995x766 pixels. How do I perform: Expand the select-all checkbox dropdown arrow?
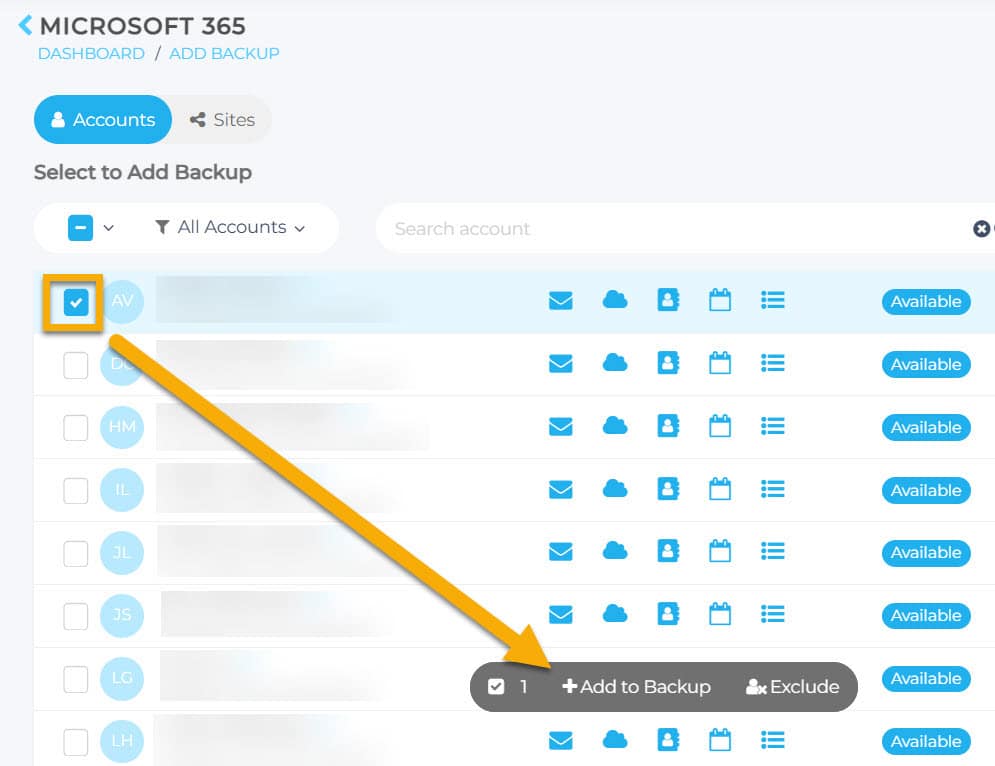[x=109, y=228]
